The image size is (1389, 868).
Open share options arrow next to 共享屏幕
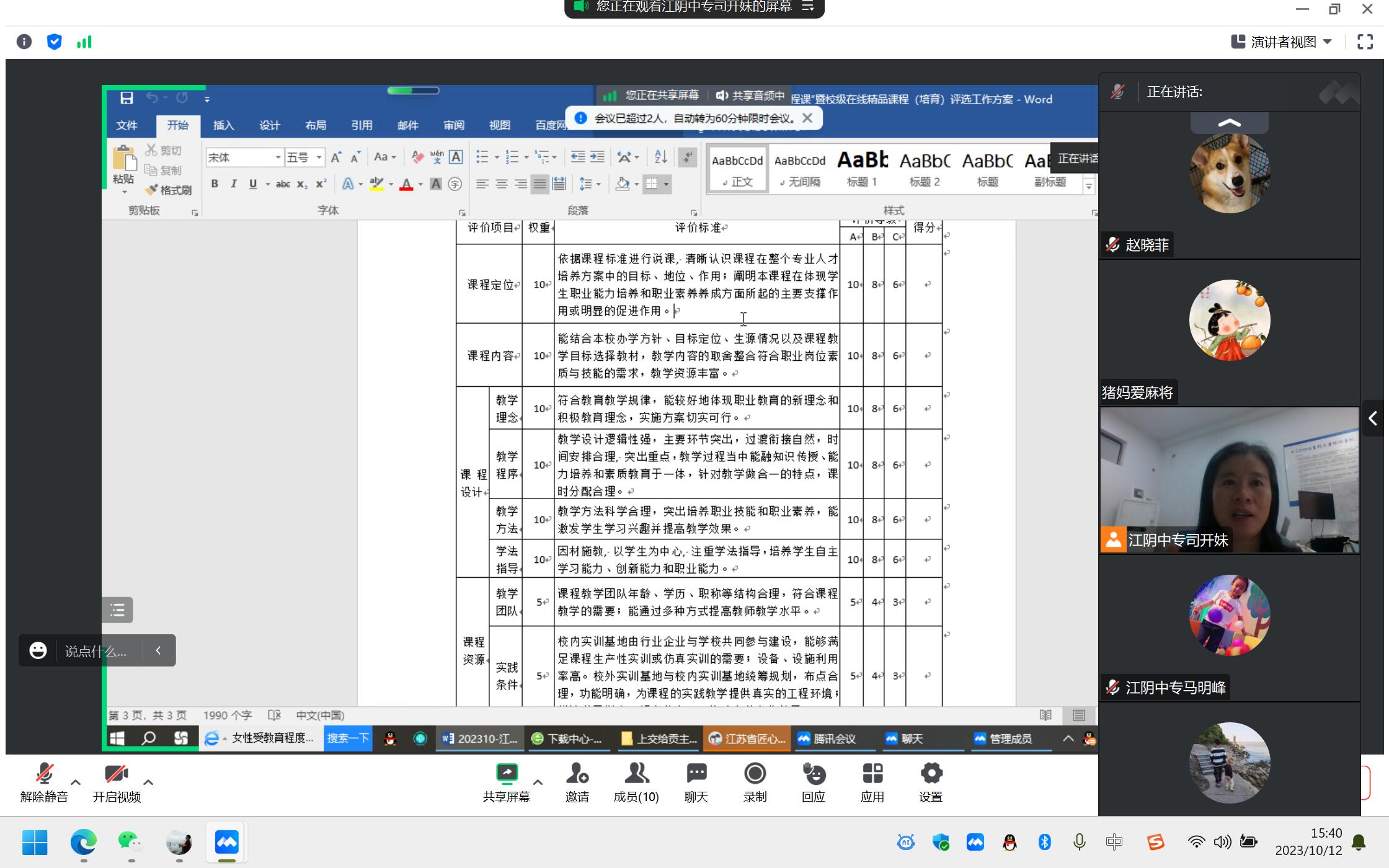coord(538,782)
